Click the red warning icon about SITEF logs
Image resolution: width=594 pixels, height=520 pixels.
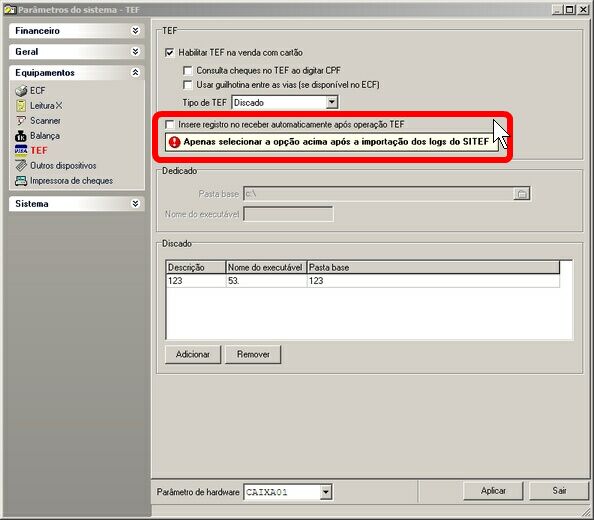174,142
